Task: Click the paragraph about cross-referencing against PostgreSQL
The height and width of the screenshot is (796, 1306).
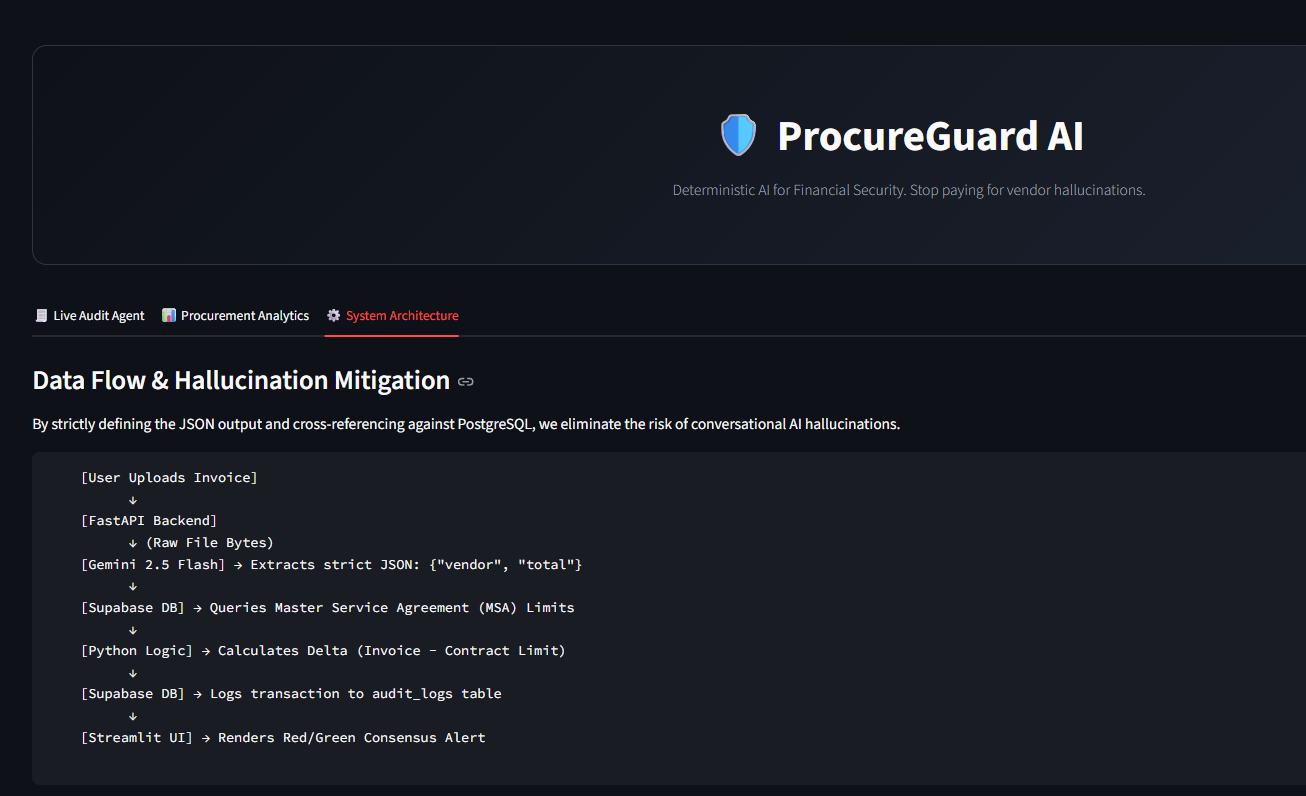Action: tap(466, 424)
